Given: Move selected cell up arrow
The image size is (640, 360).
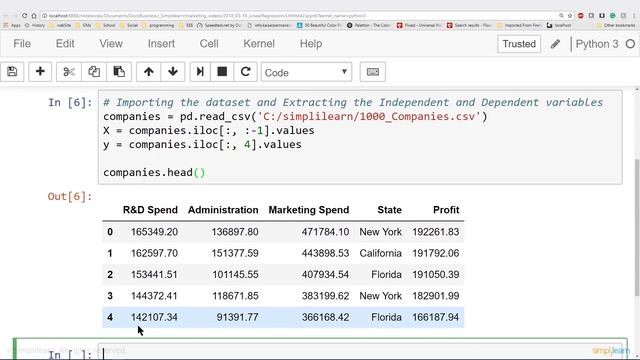Looking at the screenshot, I should click(x=149, y=72).
